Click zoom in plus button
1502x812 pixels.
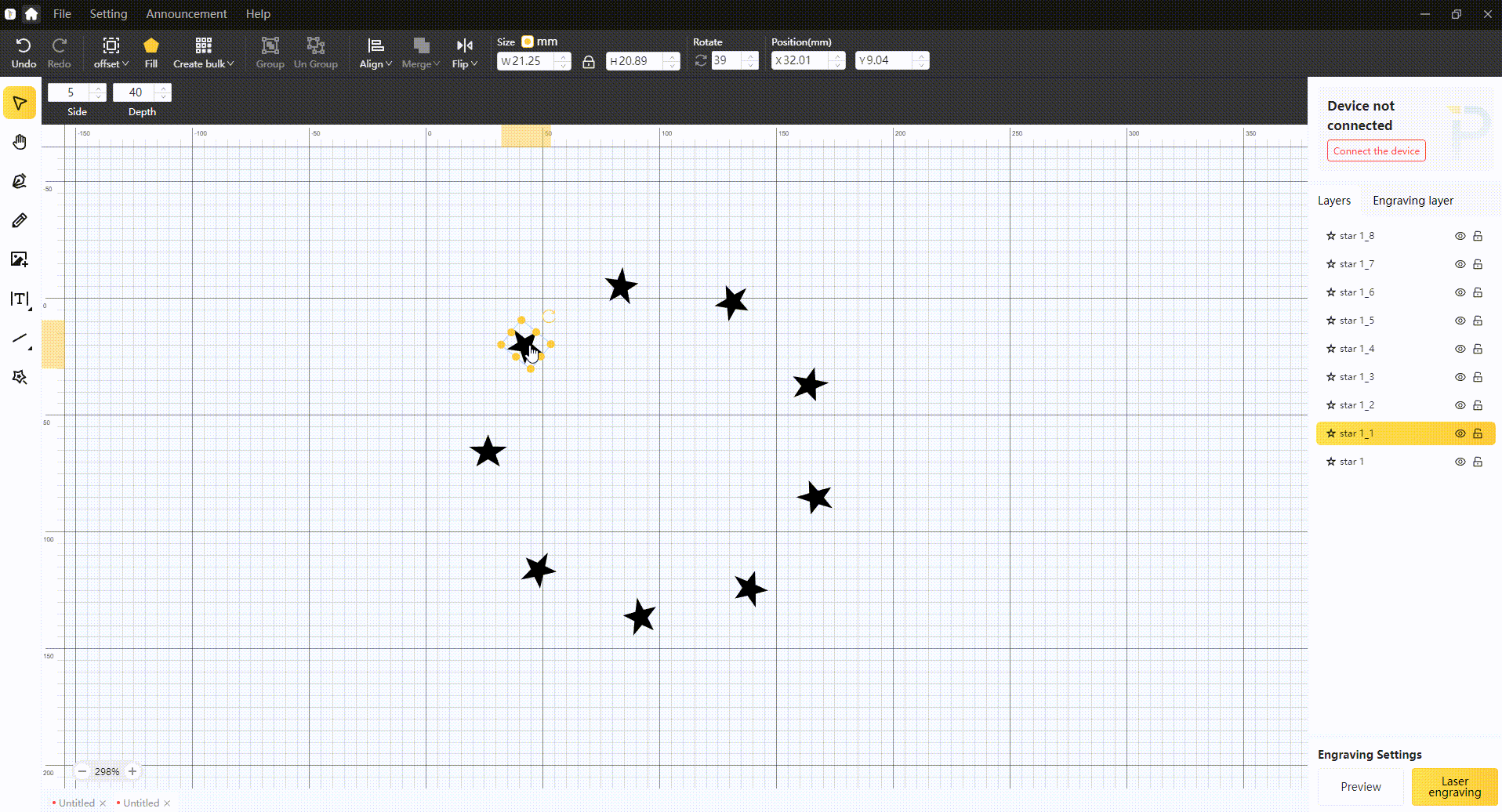(x=132, y=771)
